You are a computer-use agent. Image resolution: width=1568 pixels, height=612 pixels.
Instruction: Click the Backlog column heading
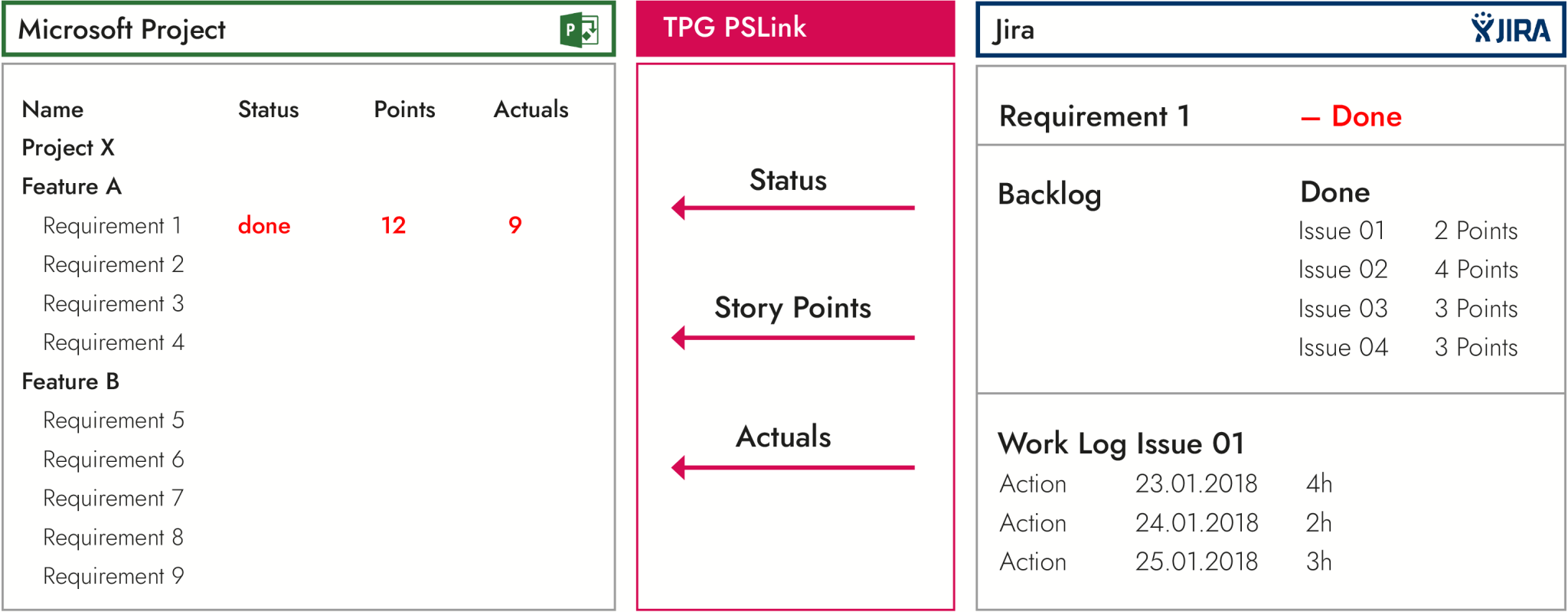click(x=1049, y=195)
